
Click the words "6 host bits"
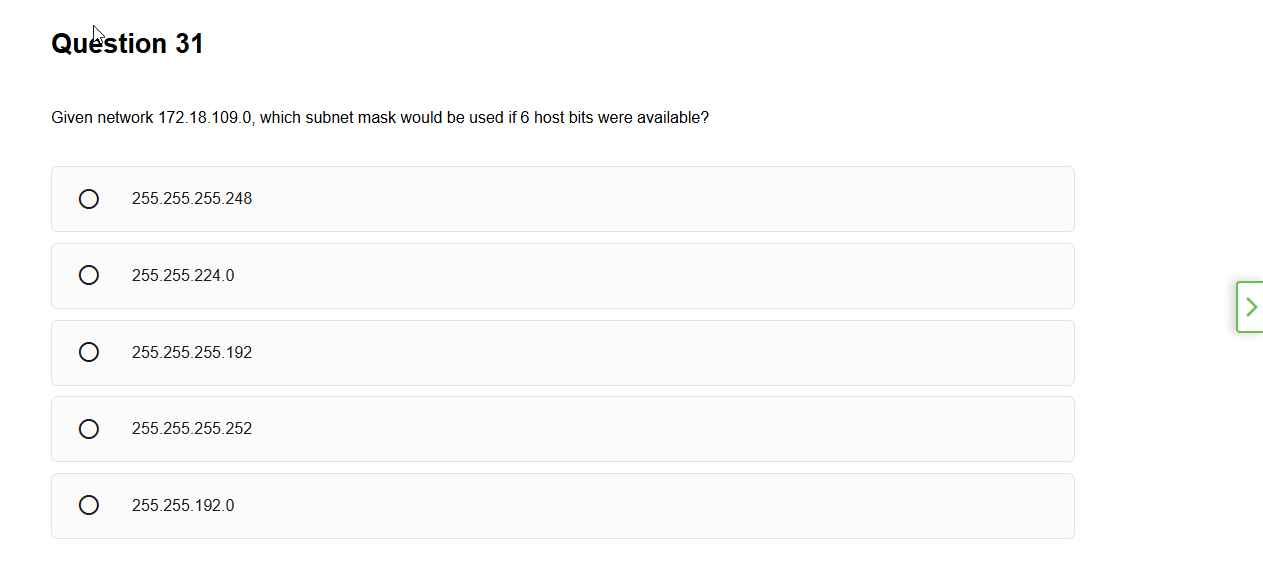pyautogui.click(x=557, y=118)
